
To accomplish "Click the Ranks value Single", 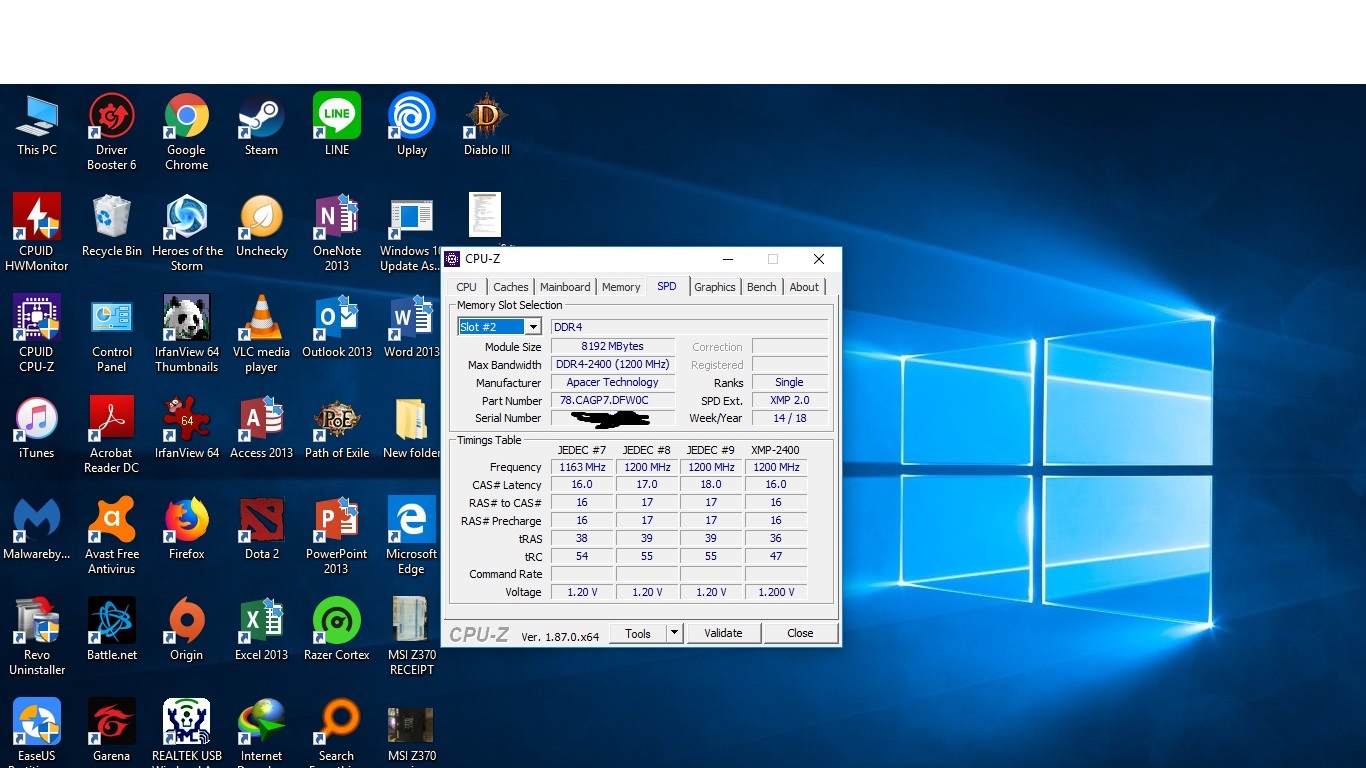I will tap(790, 383).
